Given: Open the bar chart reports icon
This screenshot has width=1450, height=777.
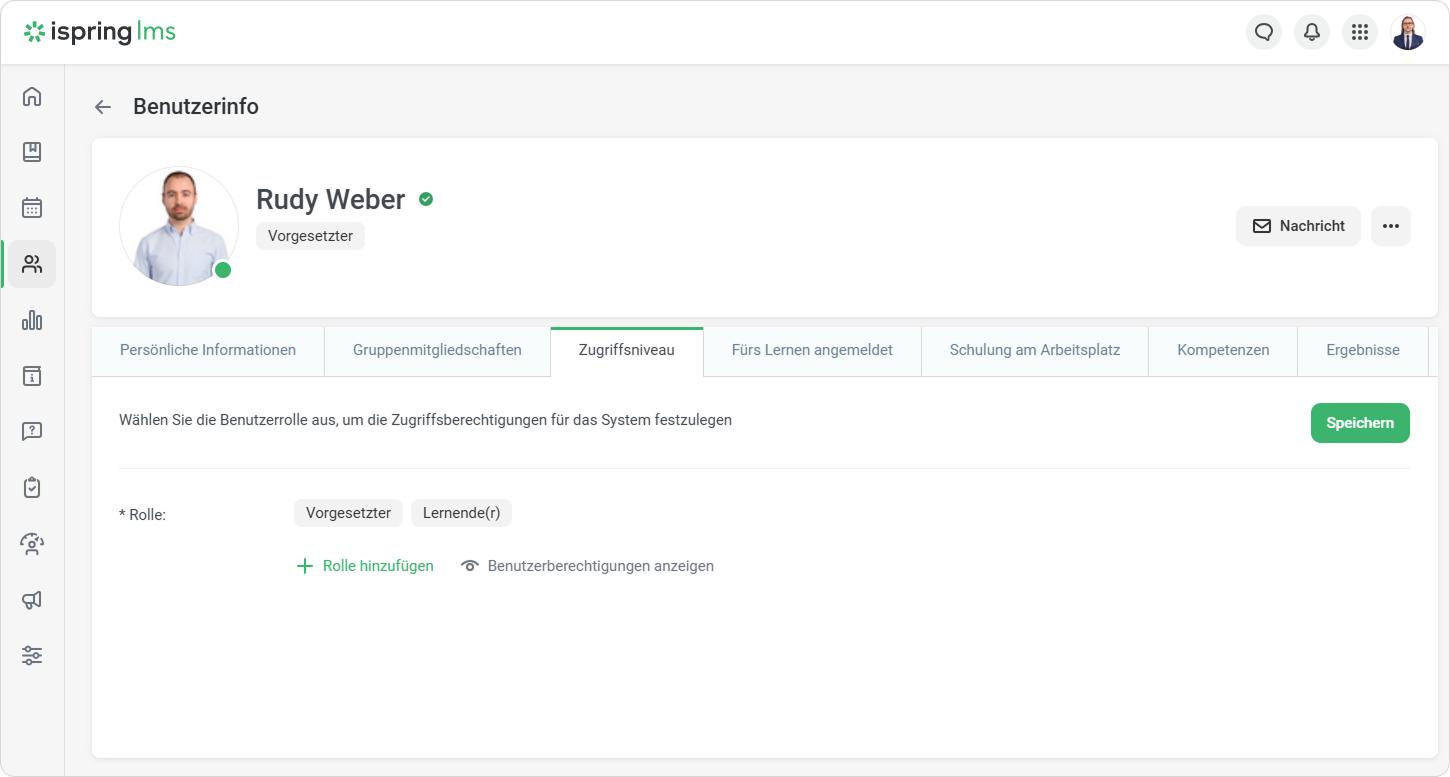Looking at the screenshot, I should [32, 320].
